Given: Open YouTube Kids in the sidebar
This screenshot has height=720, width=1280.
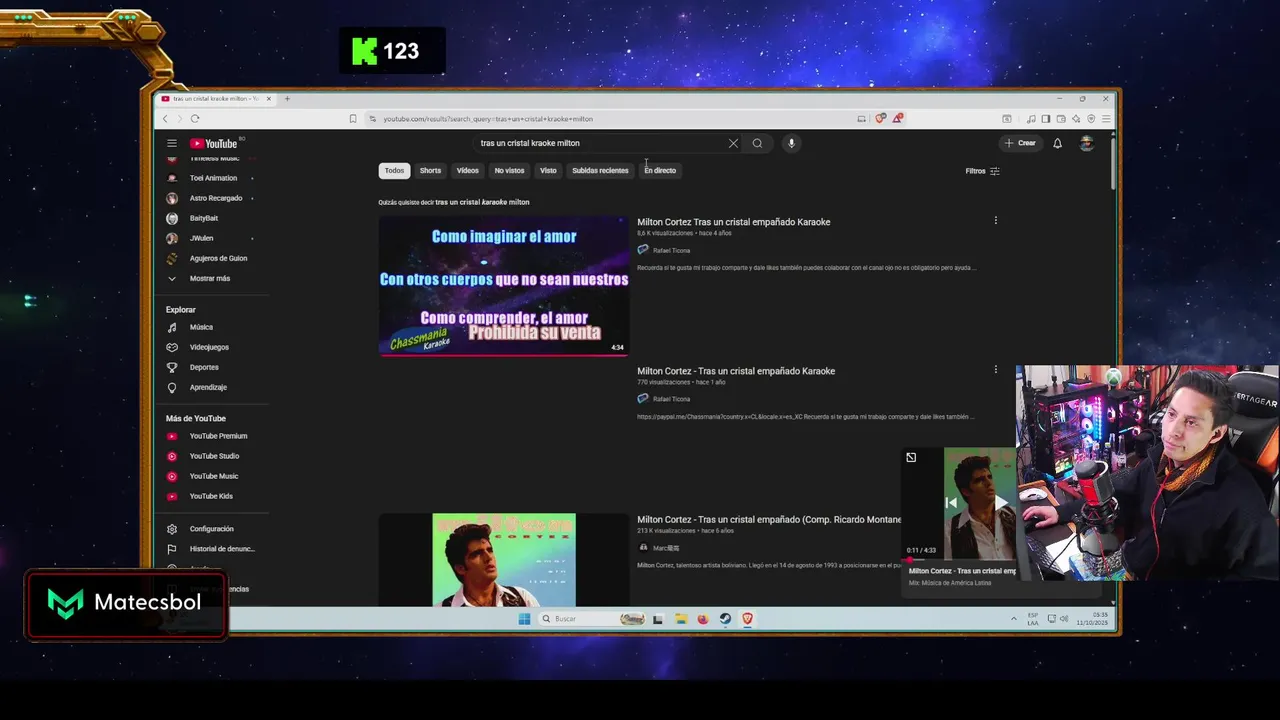Looking at the screenshot, I should (211, 496).
